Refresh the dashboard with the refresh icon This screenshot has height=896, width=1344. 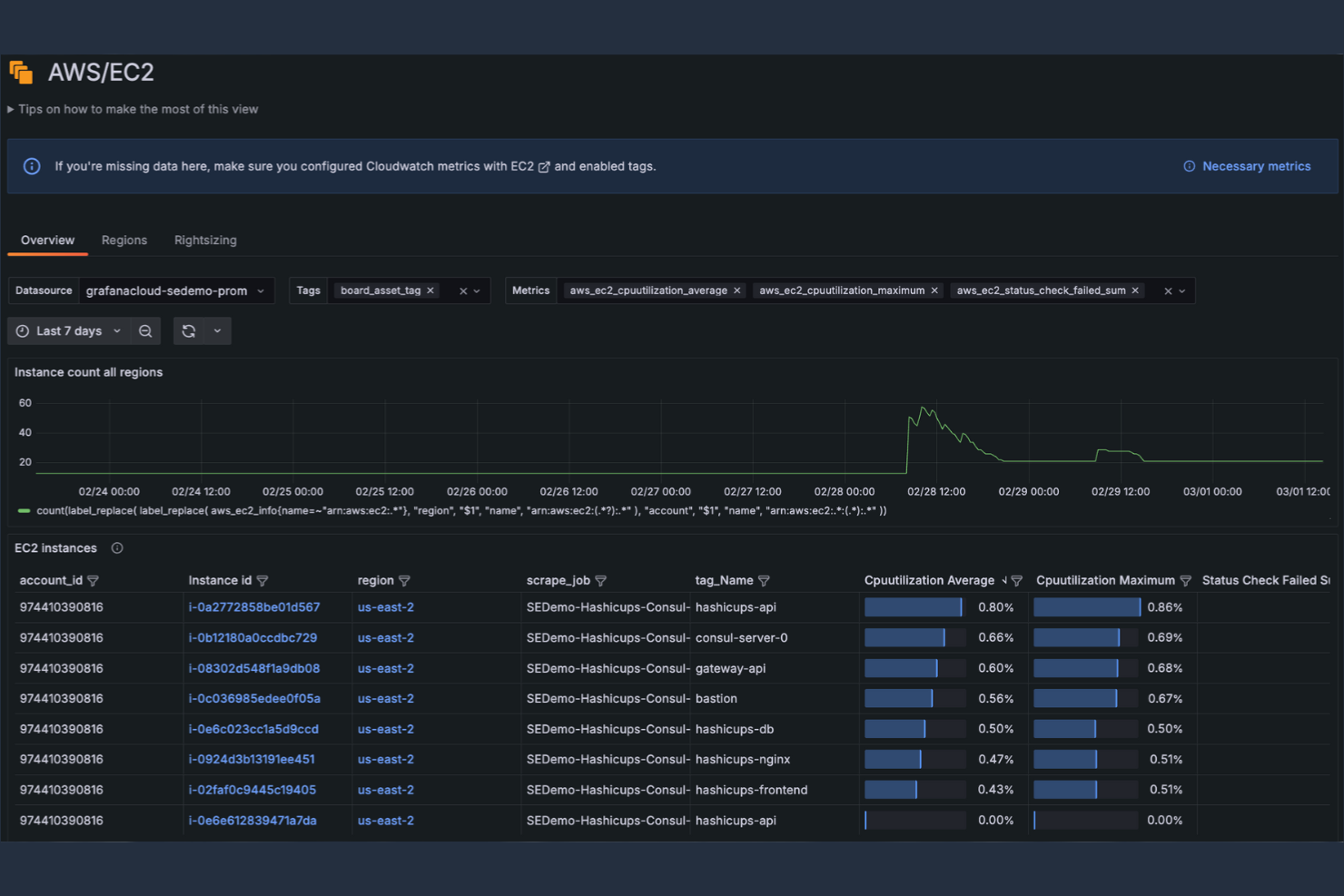(189, 330)
